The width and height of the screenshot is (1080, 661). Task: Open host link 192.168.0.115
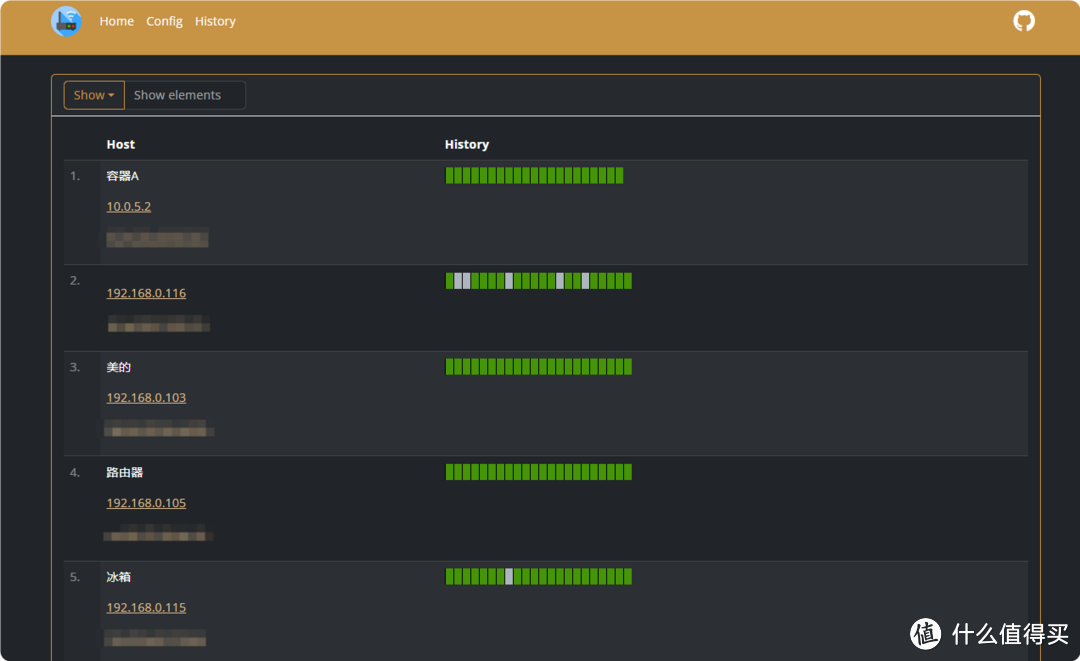146,608
